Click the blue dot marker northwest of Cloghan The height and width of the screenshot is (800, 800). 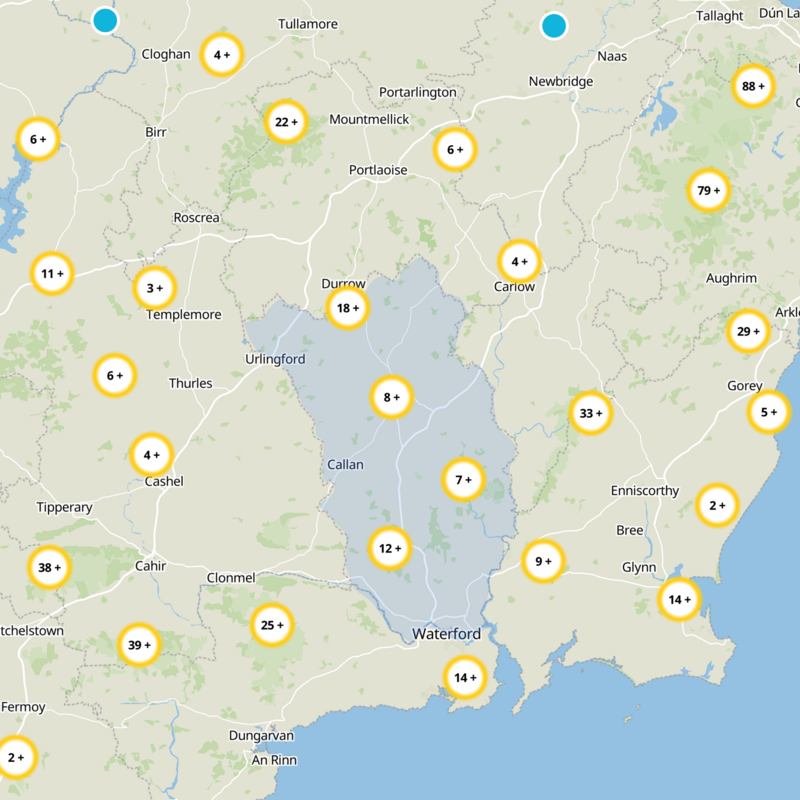coord(105,20)
